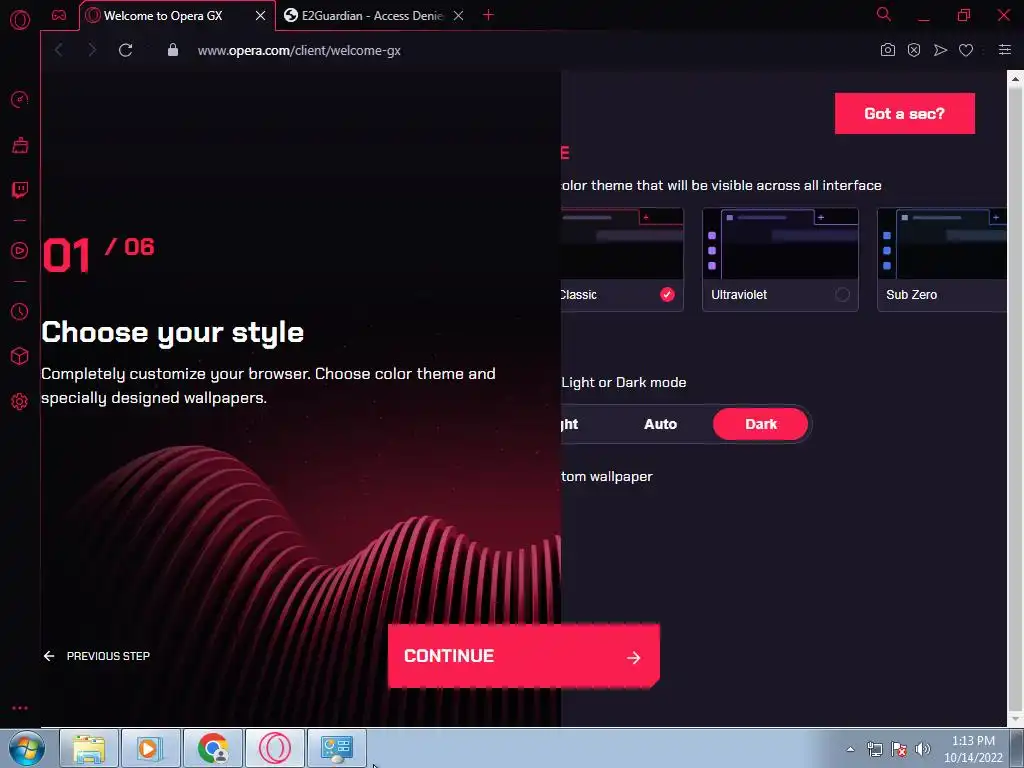Open network icon in system tray

(874, 749)
